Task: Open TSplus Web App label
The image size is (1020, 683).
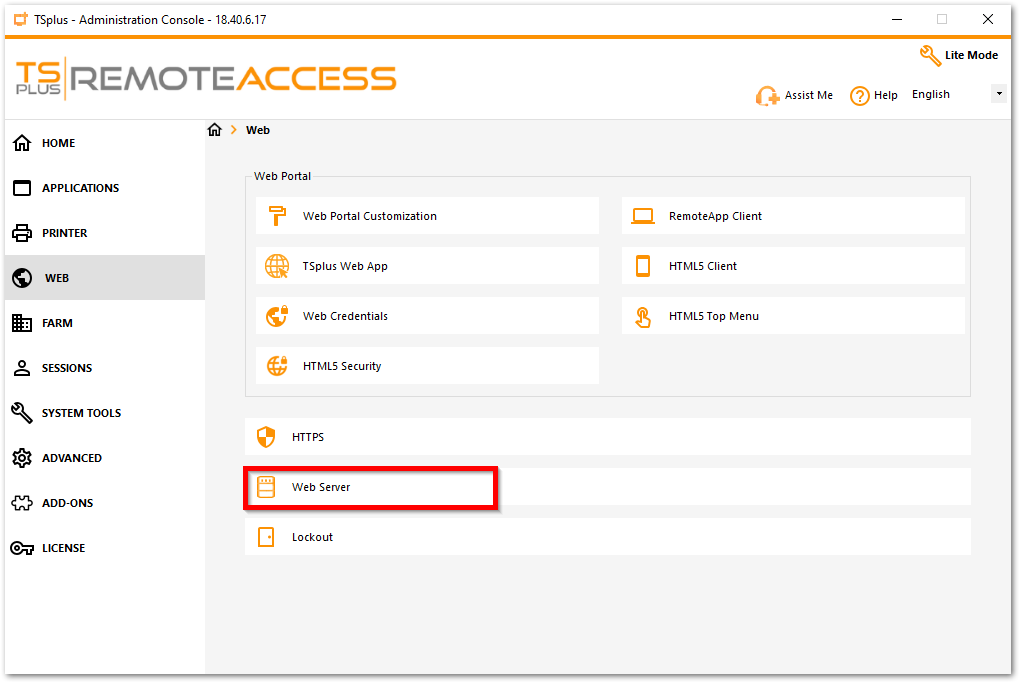Action: tap(345, 266)
